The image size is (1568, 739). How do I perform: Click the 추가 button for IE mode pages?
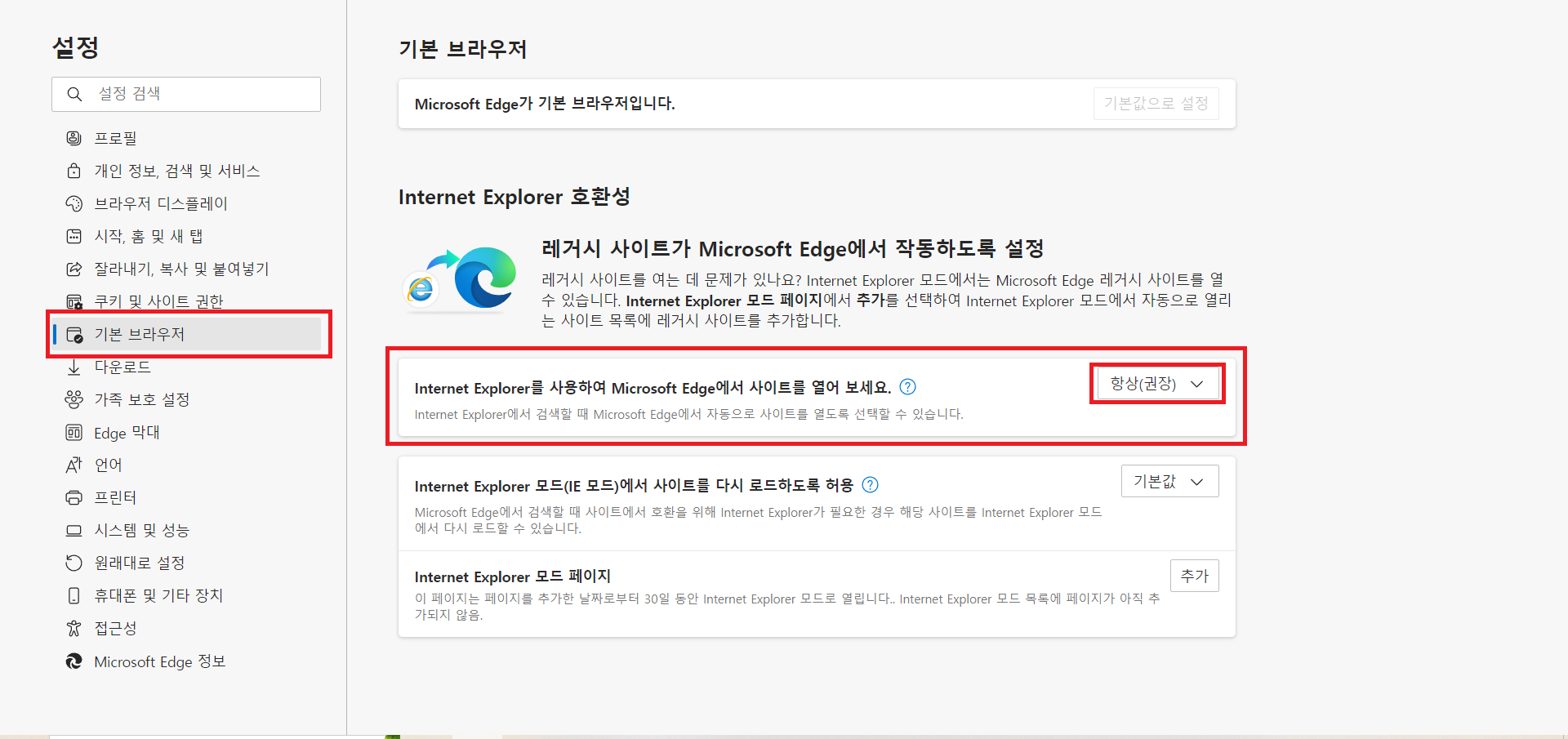click(x=1194, y=576)
